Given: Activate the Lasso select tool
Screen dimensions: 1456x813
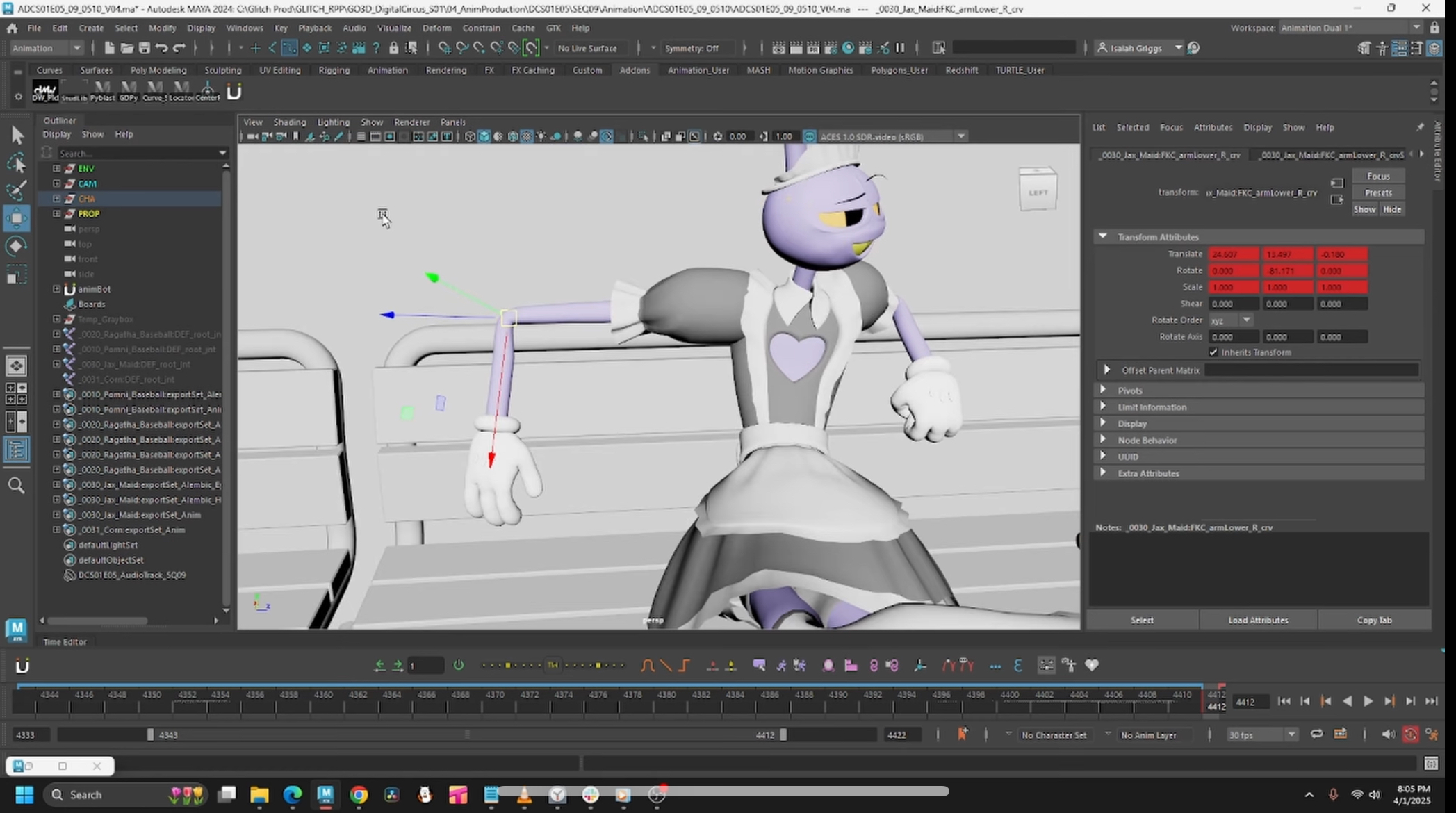Looking at the screenshot, I should tap(17, 163).
